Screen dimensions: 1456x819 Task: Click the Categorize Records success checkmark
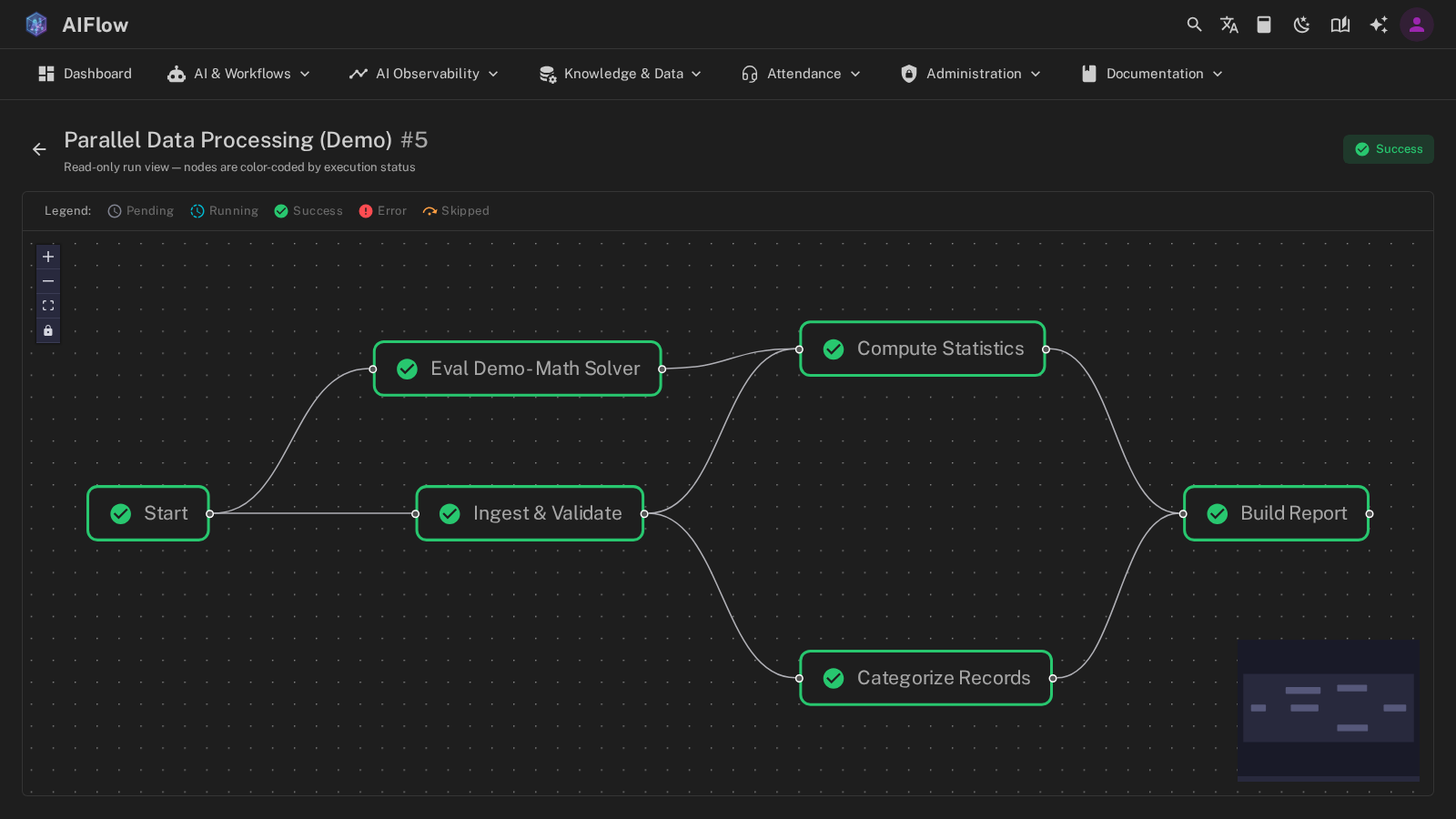click(x=834, y=679)
